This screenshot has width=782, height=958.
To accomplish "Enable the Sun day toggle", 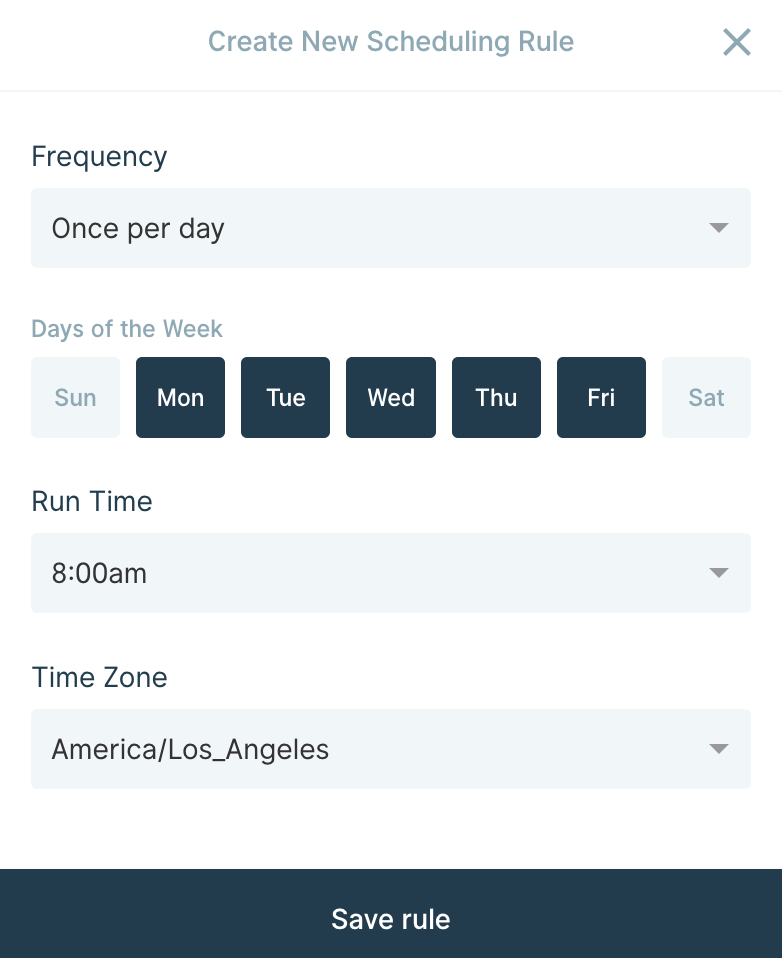I will tap(75, 397).
